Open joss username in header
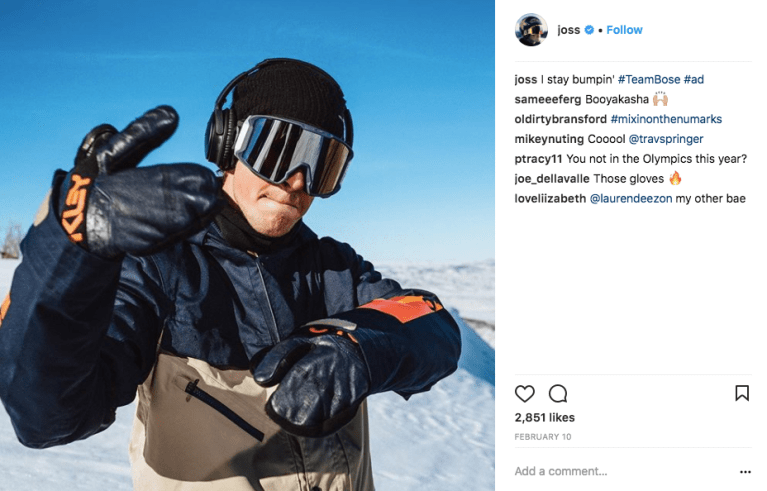Screen dimensions: 767x491 coord(568,30)
